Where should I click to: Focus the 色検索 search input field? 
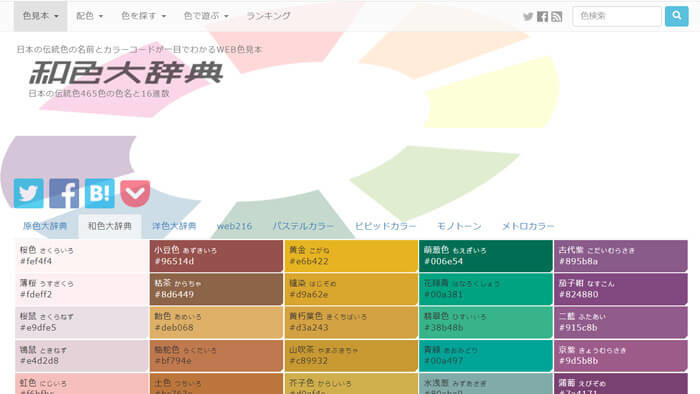(617, 16)
